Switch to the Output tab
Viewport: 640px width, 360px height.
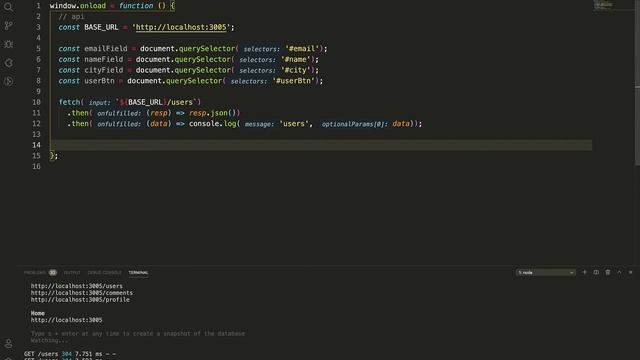[x=72, y=273]
